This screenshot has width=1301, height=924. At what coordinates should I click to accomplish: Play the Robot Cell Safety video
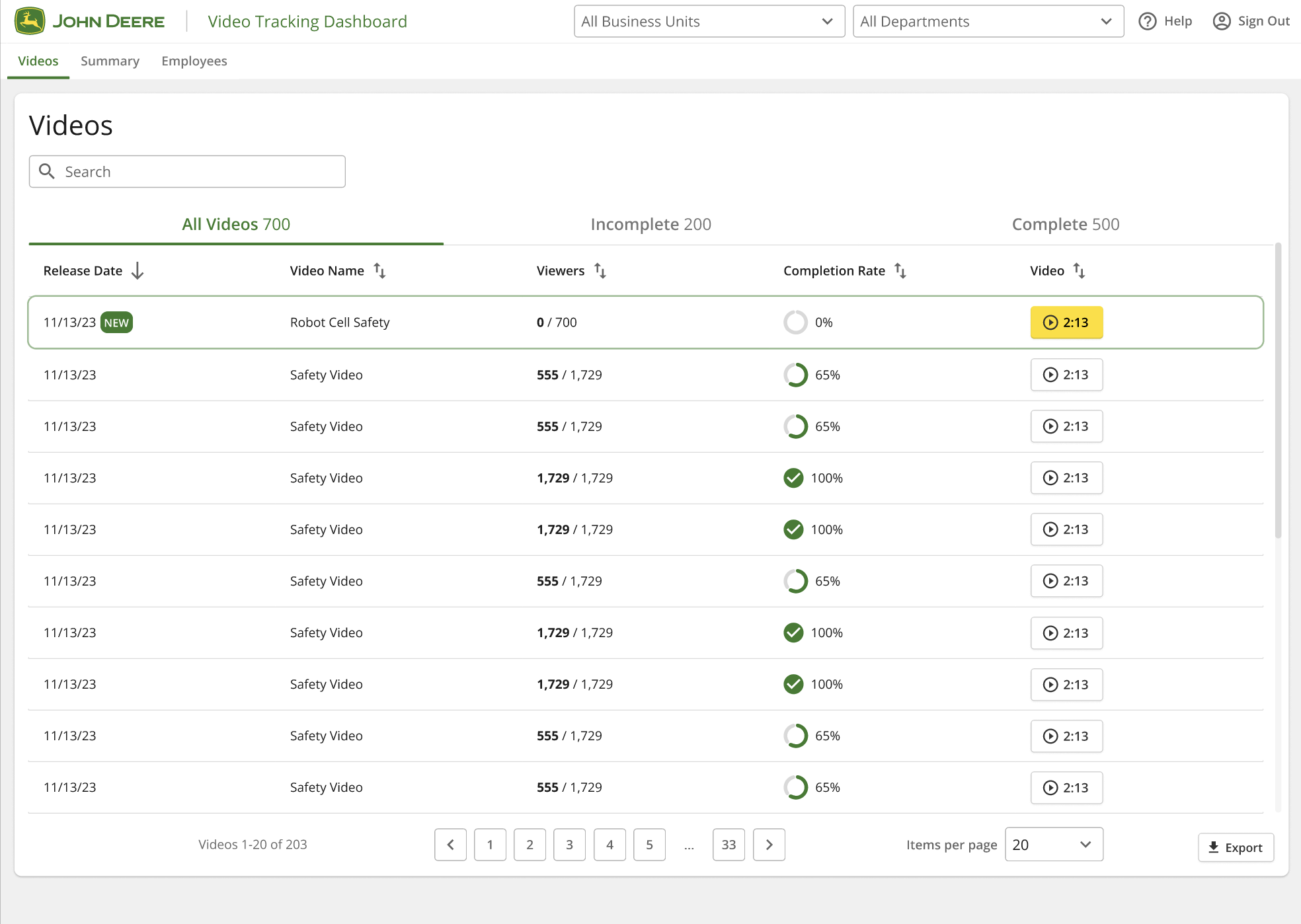coord(1066,323)
